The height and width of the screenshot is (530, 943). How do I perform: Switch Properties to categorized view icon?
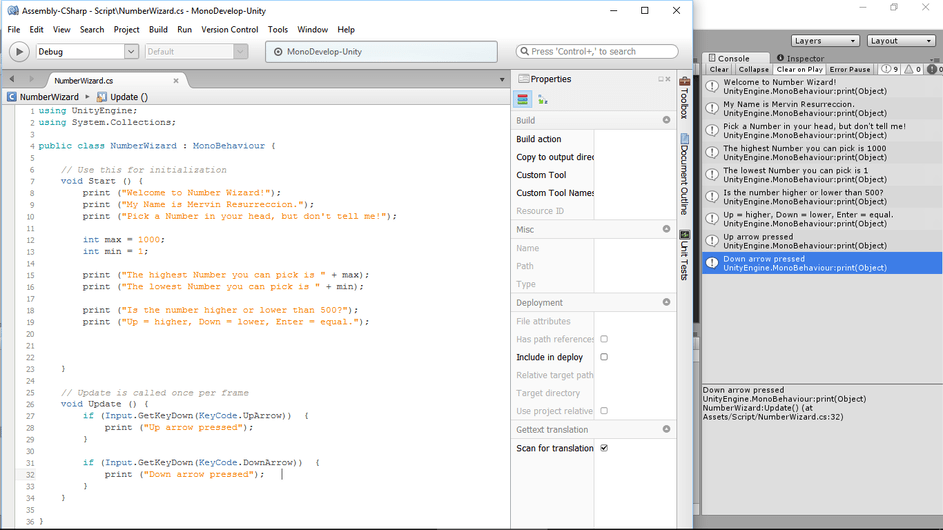[522, 99]
